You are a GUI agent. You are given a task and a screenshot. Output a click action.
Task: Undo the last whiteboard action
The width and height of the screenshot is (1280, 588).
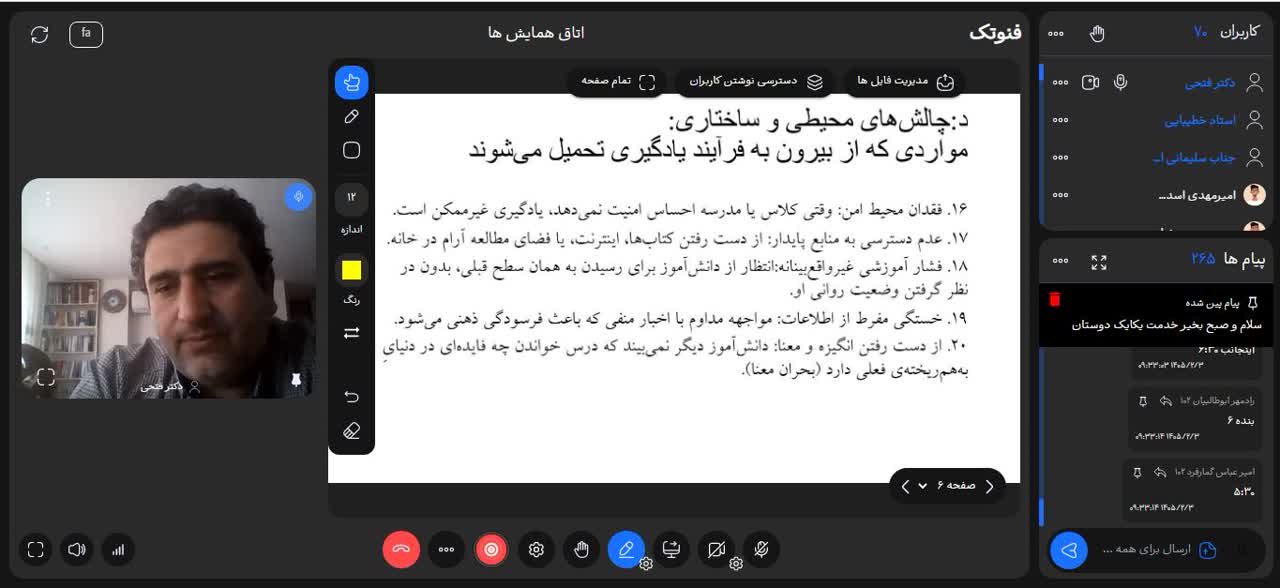pyautogui.click(x=351, y=397)
